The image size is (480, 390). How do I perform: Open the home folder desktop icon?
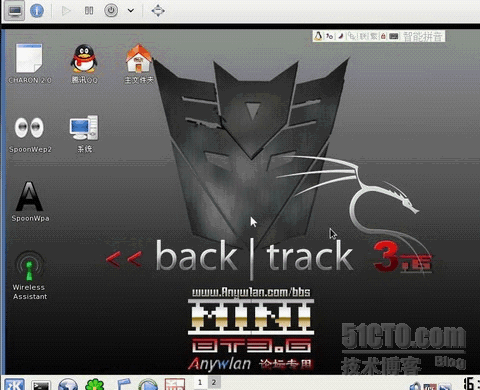pyautogui.click(x=139, y=63)
